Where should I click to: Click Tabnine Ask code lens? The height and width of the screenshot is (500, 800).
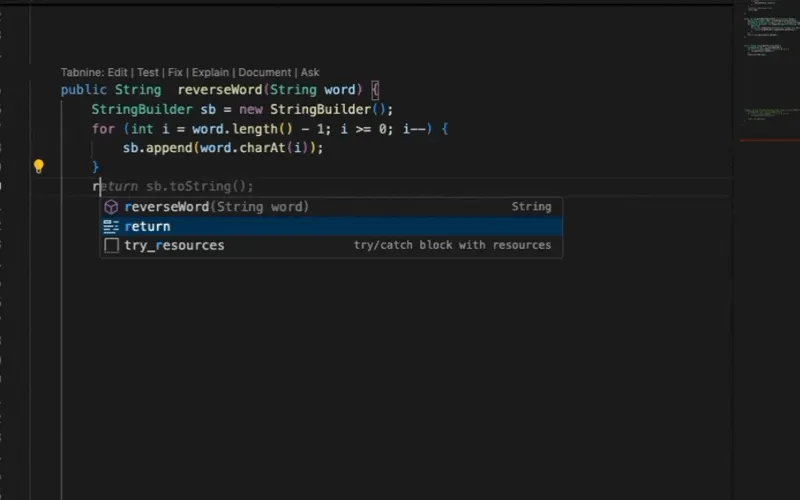pos(310,72)
